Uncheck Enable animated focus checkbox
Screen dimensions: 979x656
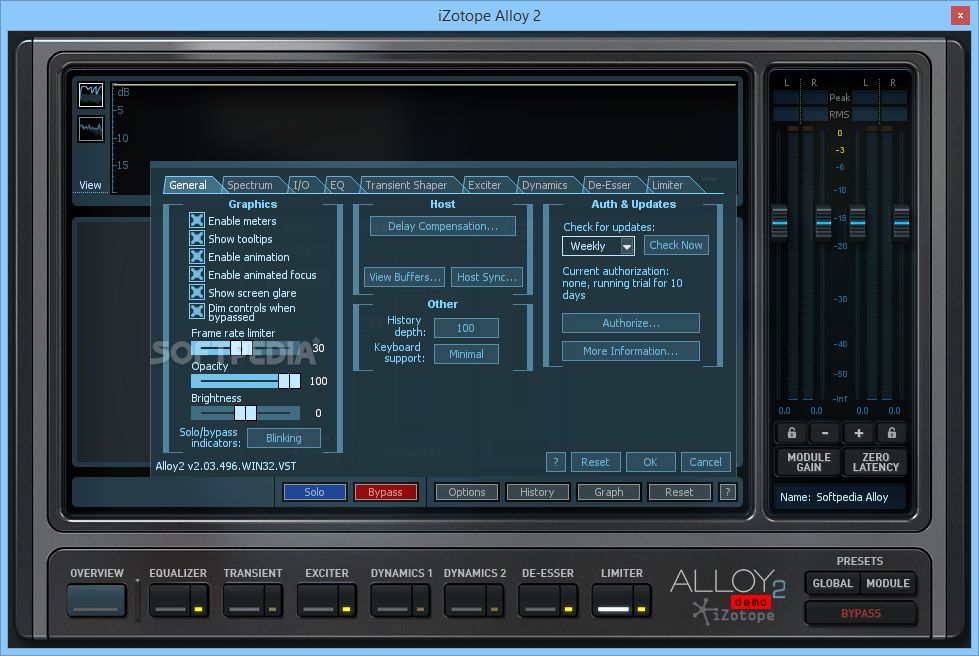tap(197, 275)
